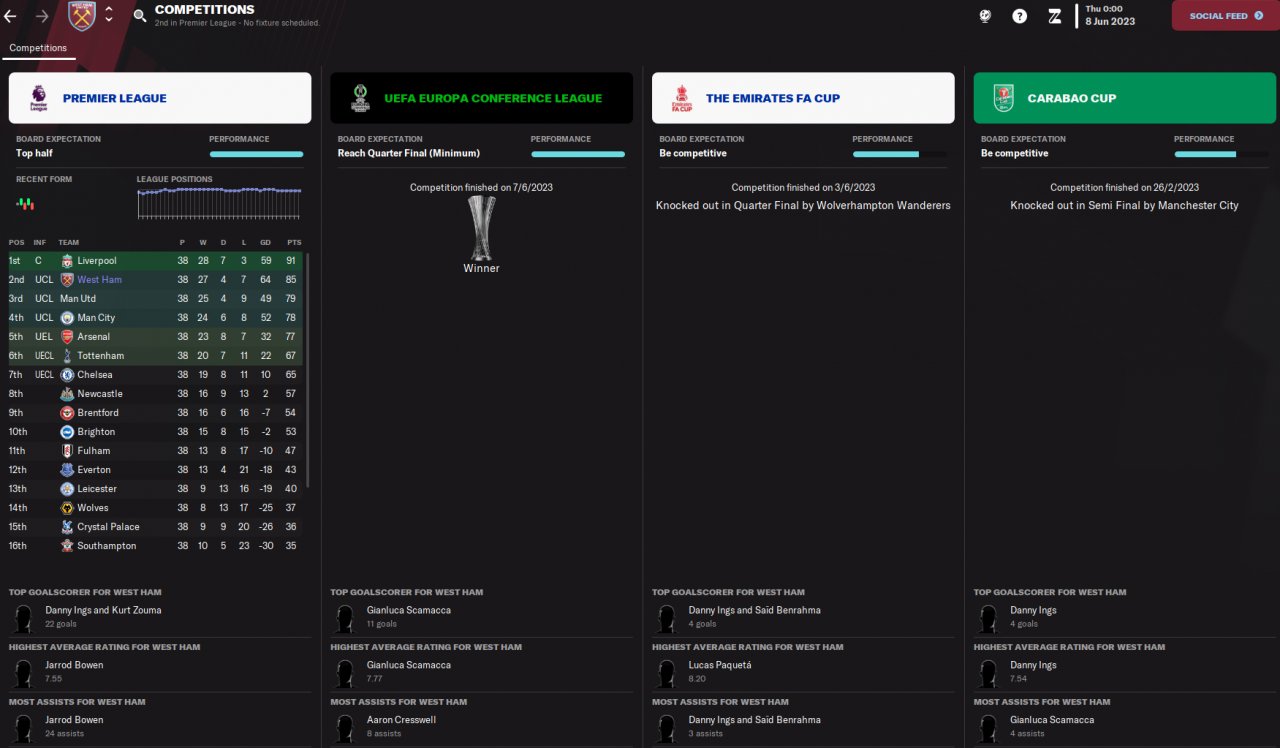Open Gianluca Scamacca under Conference League top goalscorer
Viewport: 1280px width, 748px height.
pyautogui.click(x=409, y=610)
